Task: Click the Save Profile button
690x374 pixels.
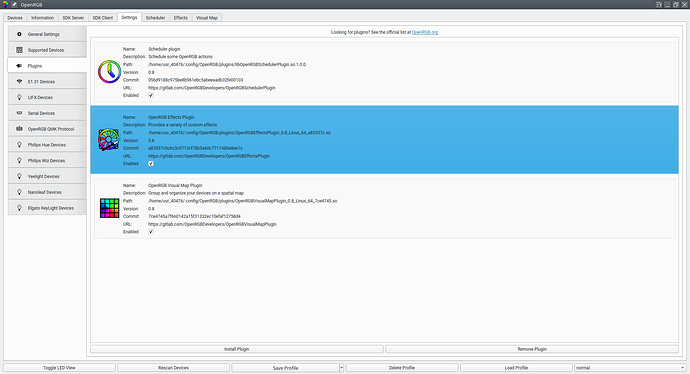Action: [286, 367]
